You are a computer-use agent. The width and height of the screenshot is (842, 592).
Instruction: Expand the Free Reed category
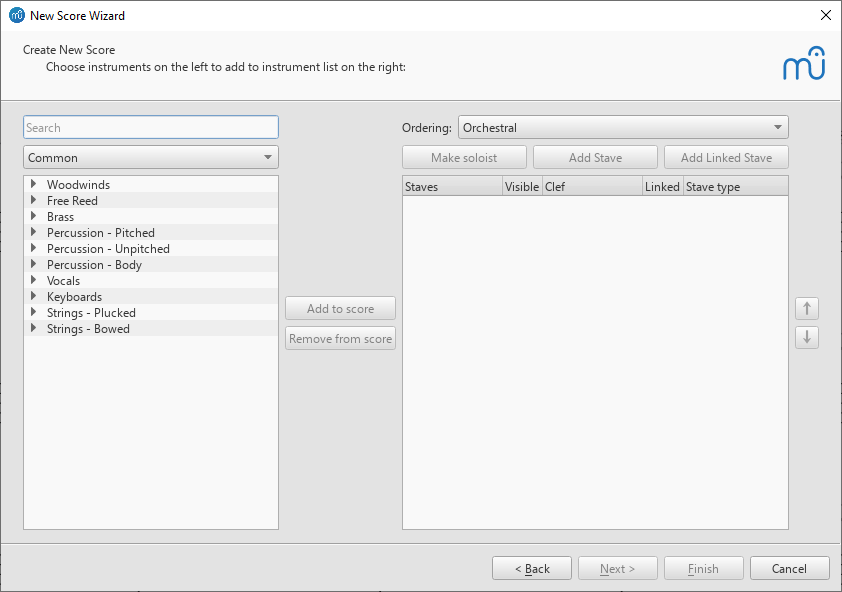click(x=33, y=200)
